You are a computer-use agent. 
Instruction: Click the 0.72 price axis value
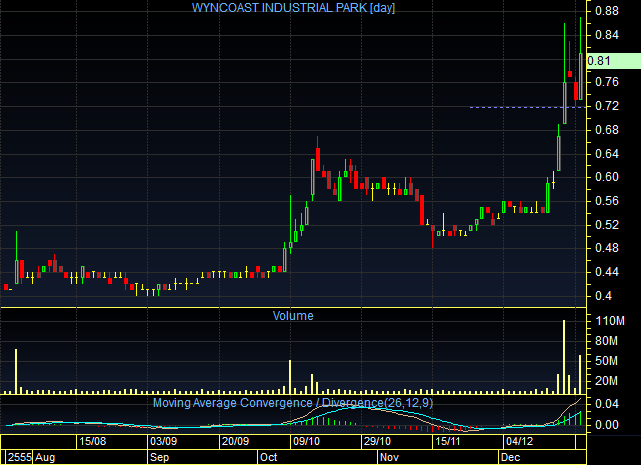(x=607, y=106)
